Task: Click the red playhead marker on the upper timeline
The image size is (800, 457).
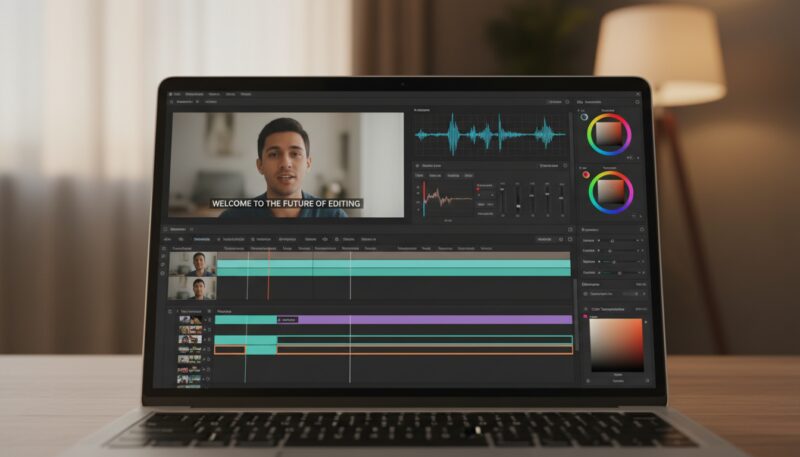Action: (268, 274)
